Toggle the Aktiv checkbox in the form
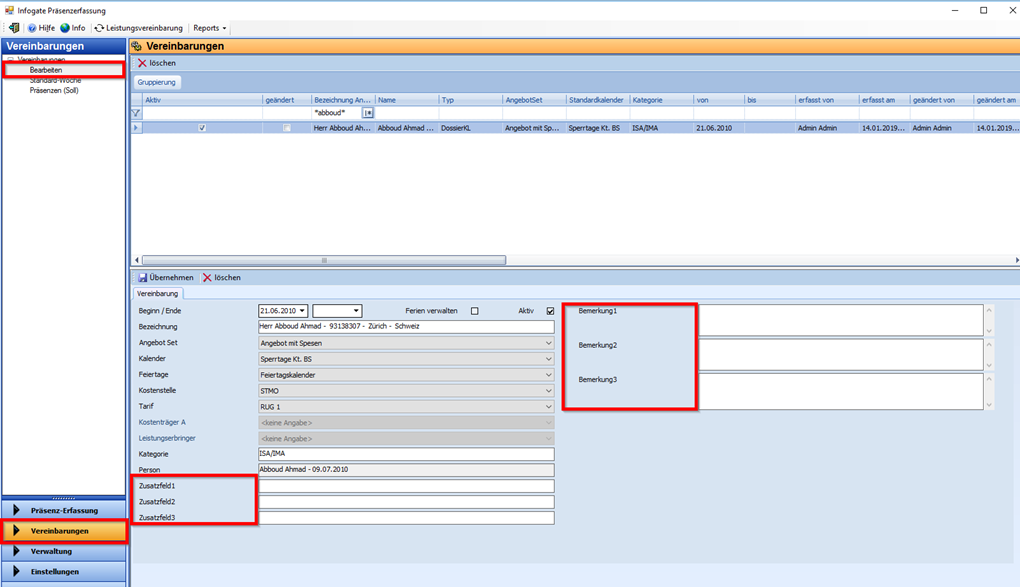 (550, 311)
